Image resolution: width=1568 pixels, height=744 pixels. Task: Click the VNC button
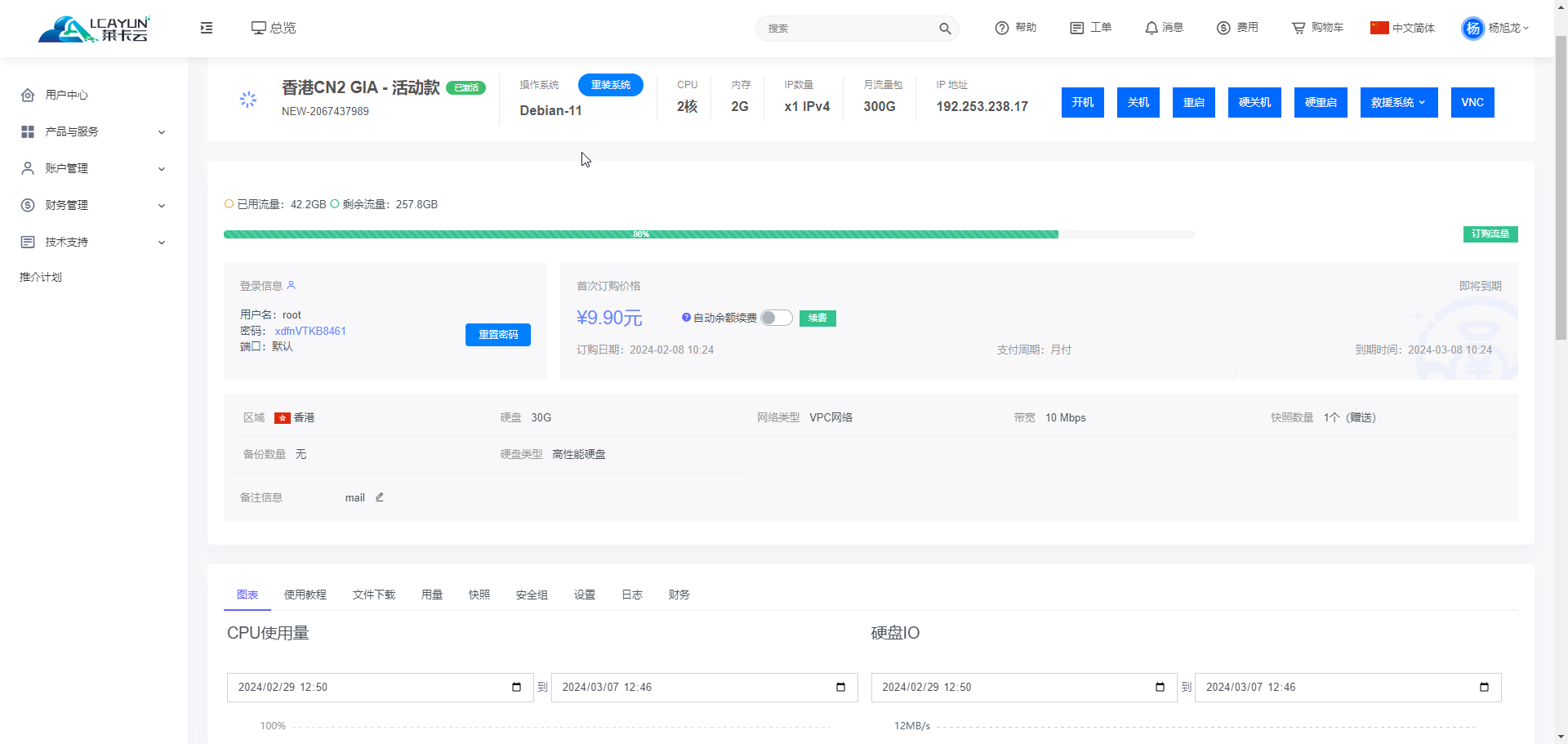pos(1472,103)
